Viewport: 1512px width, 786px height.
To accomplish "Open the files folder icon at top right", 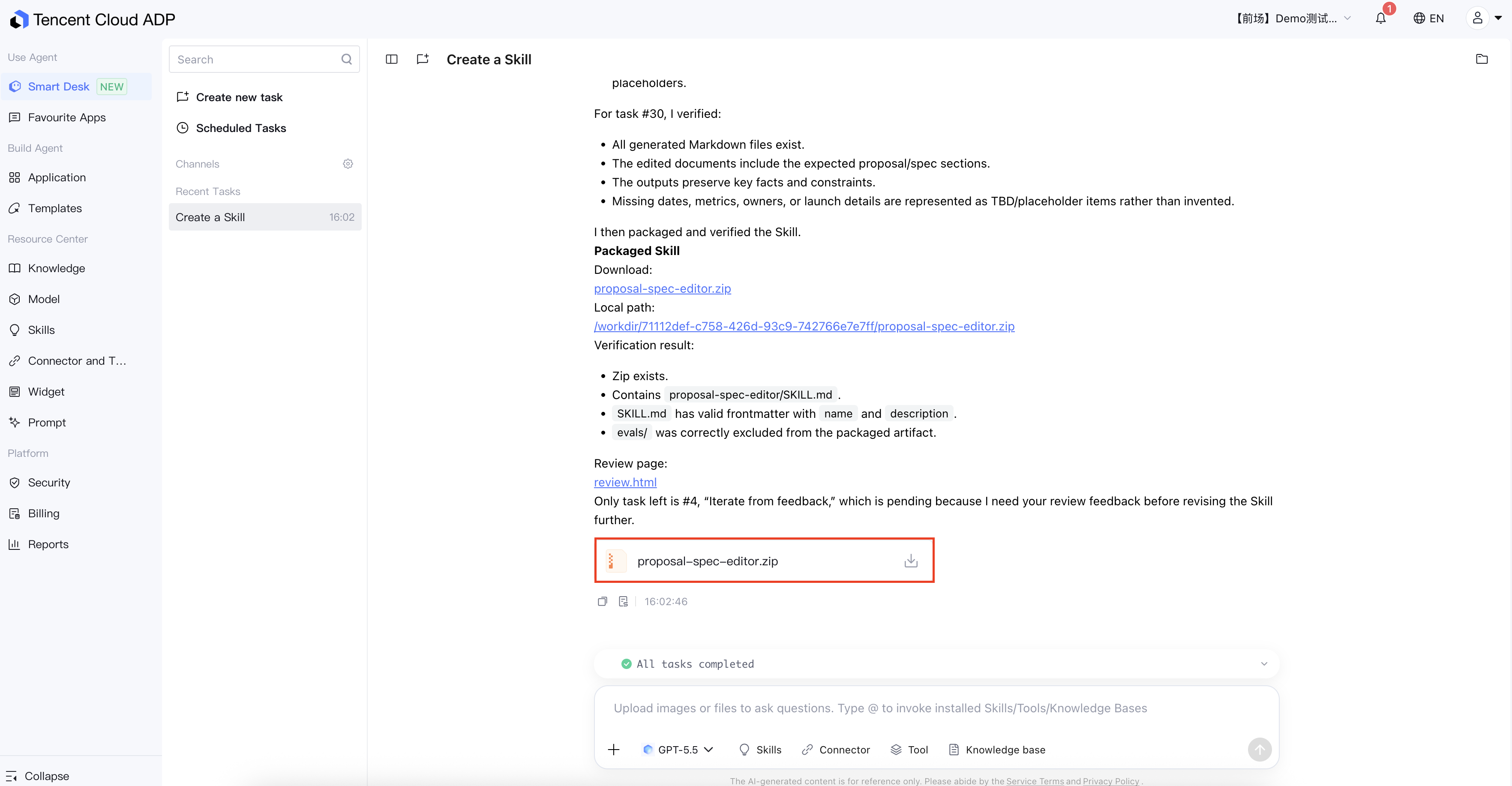I will pyautogui.click(x=1482, y=59).
